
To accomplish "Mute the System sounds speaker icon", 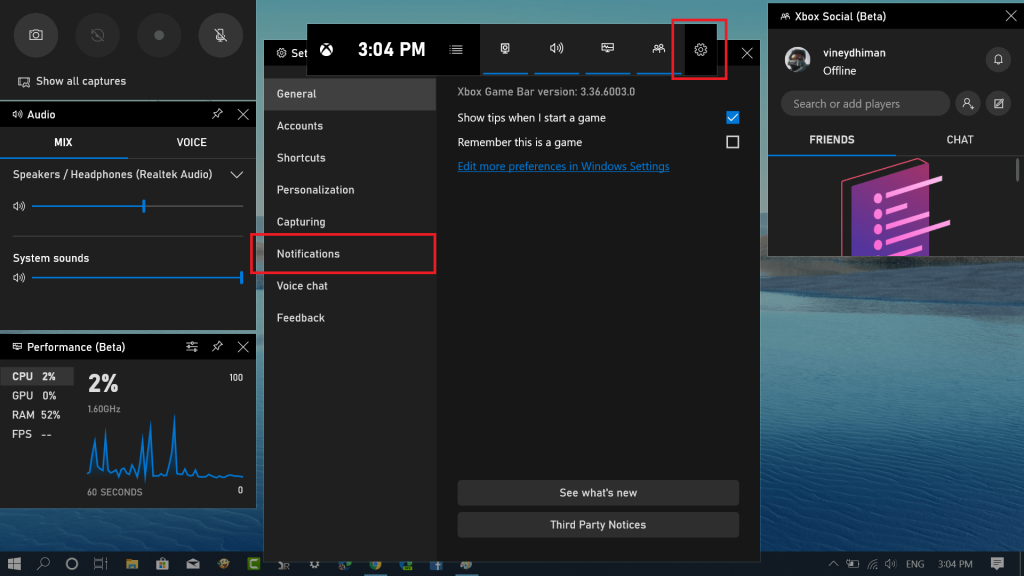I will [19, 278].
